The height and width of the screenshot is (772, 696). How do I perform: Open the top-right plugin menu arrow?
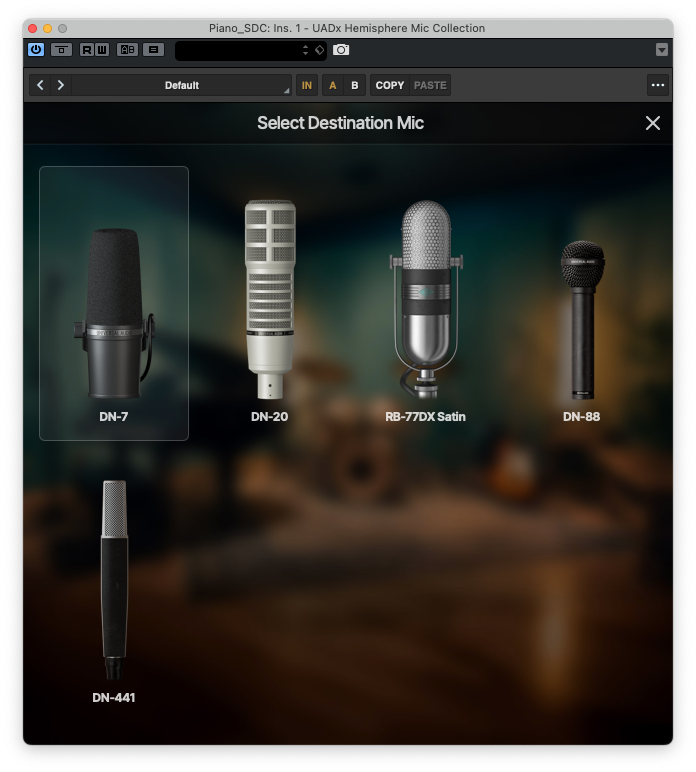coord(661,50)
